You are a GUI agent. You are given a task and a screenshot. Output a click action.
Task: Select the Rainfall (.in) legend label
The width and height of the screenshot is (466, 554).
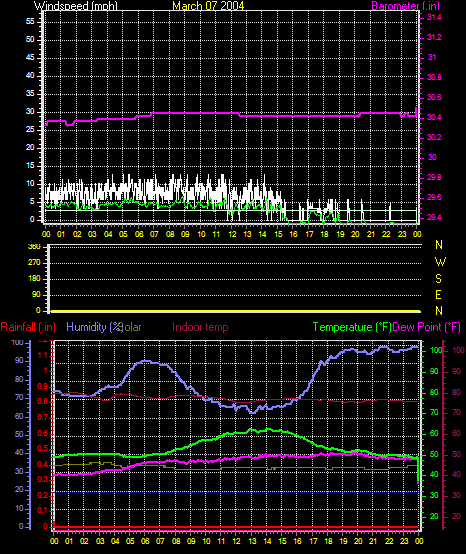point(28,327)
